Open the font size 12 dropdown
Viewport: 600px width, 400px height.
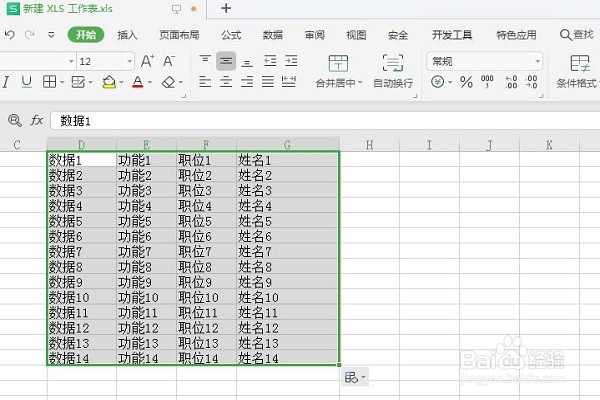130,61
